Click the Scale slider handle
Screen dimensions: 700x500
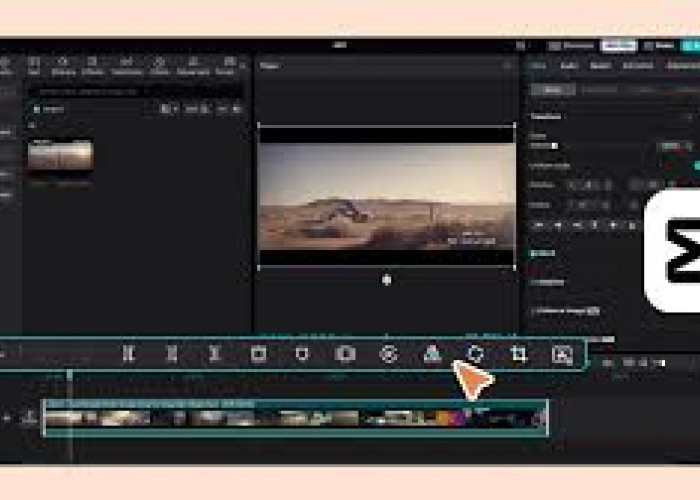pos(555,146)
